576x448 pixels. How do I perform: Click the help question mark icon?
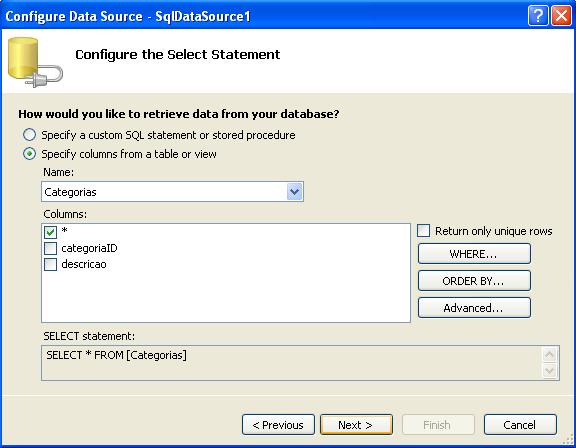coord(538,16)
